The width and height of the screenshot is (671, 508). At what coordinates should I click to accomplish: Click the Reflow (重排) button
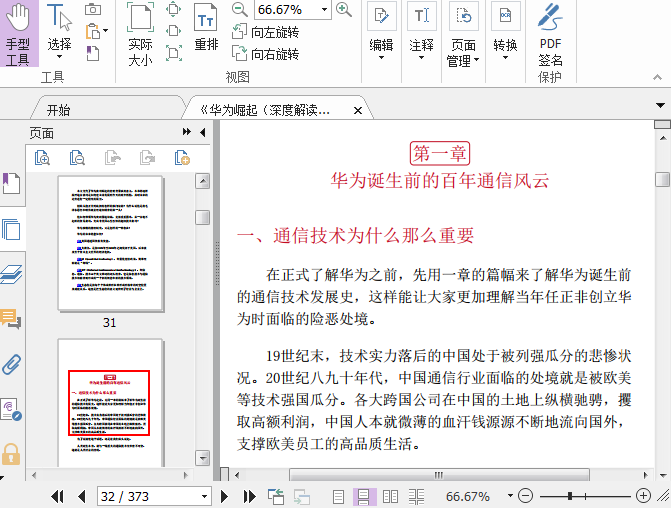point(206,27)
